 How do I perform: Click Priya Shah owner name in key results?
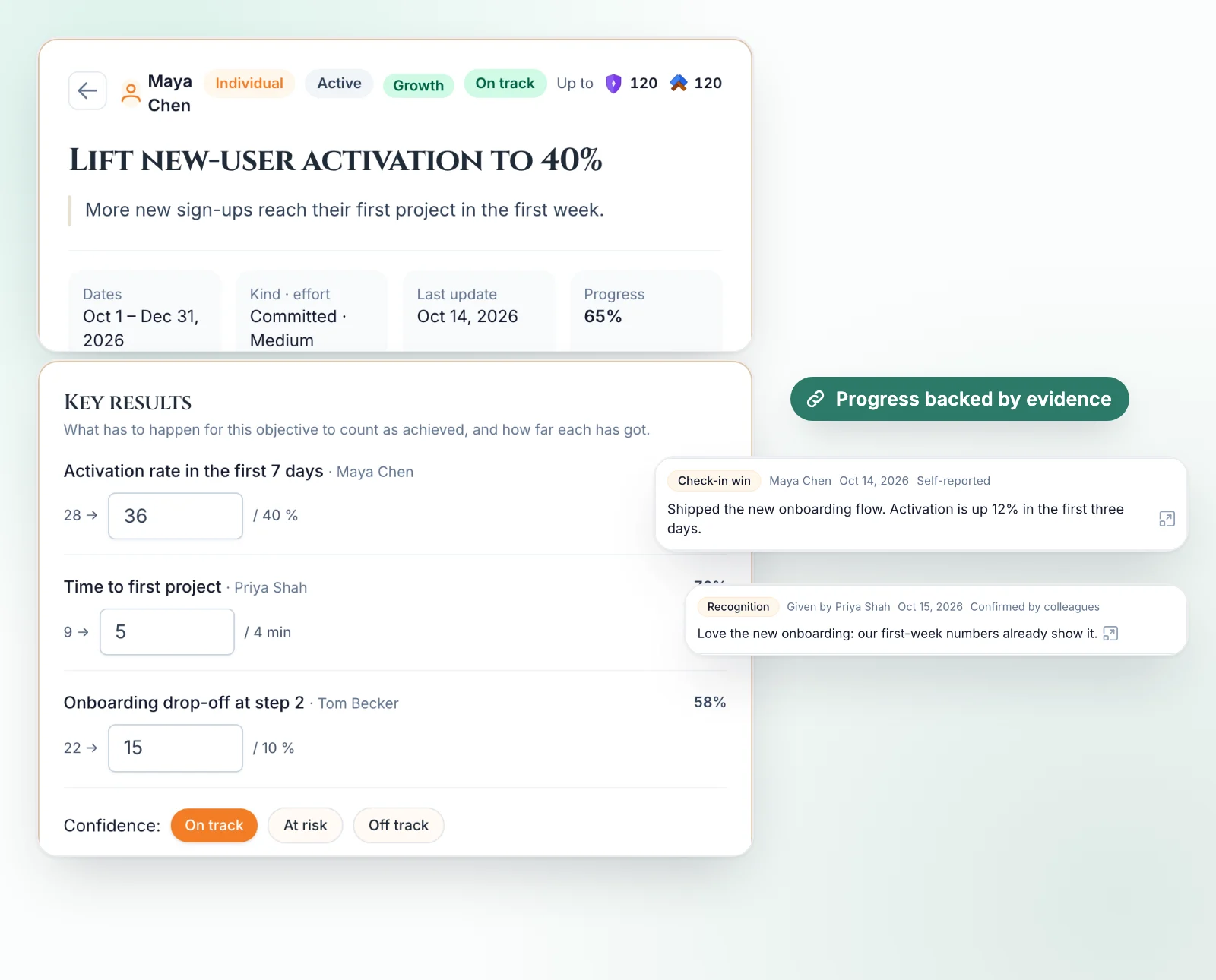271,588
